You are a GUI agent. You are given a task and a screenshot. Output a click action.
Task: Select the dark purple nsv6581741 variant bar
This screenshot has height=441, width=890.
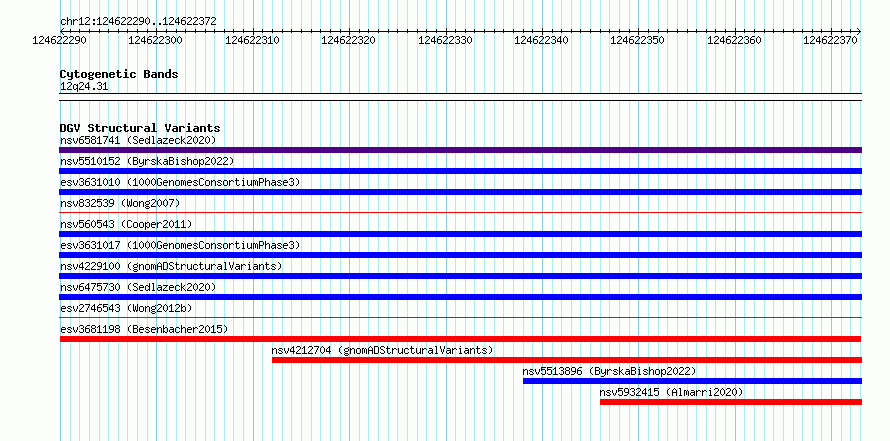[x=461, y=150]
